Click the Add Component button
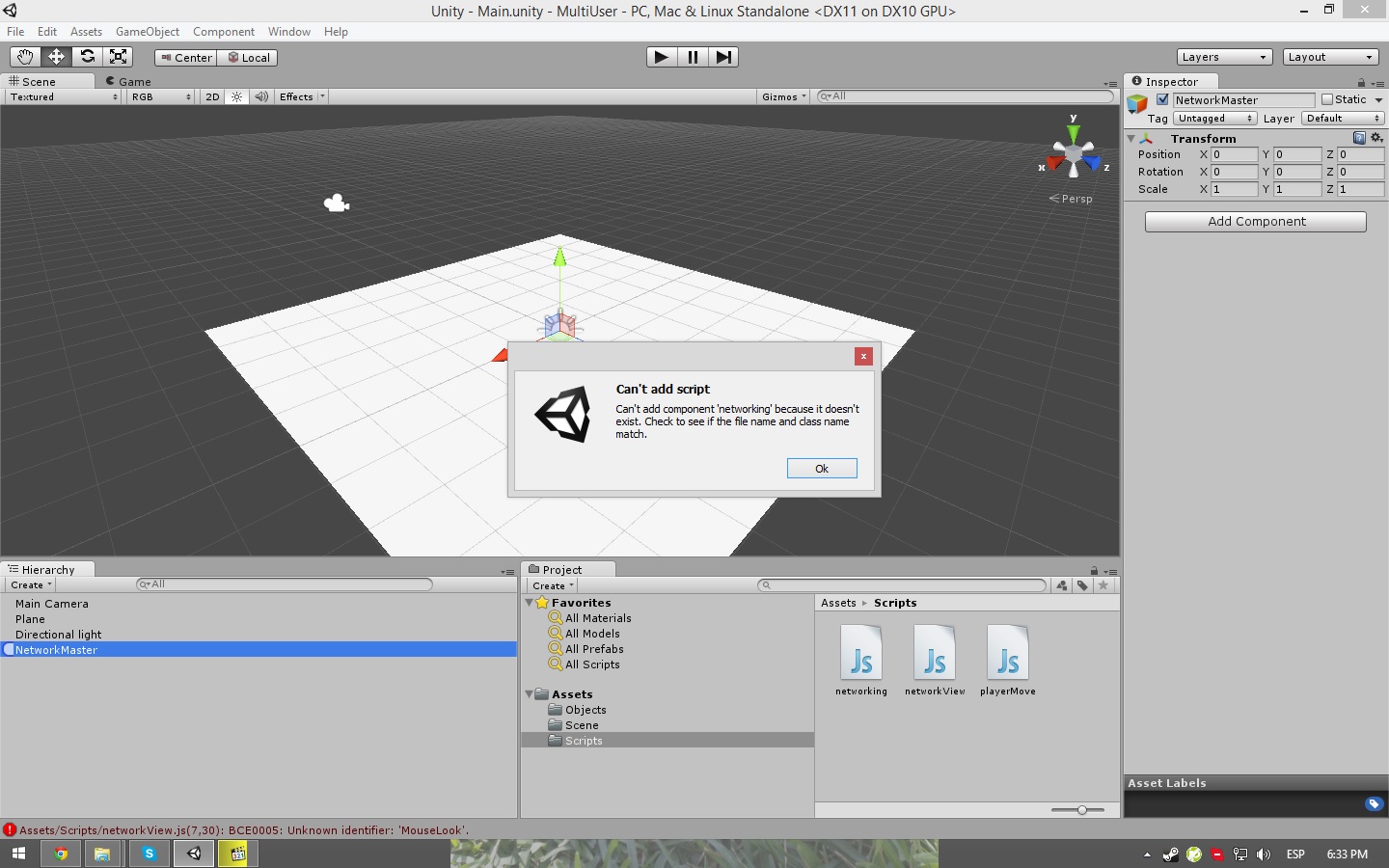This screenshot has width=1389, height=868. pyautogui.click(x=1254, y=221)
